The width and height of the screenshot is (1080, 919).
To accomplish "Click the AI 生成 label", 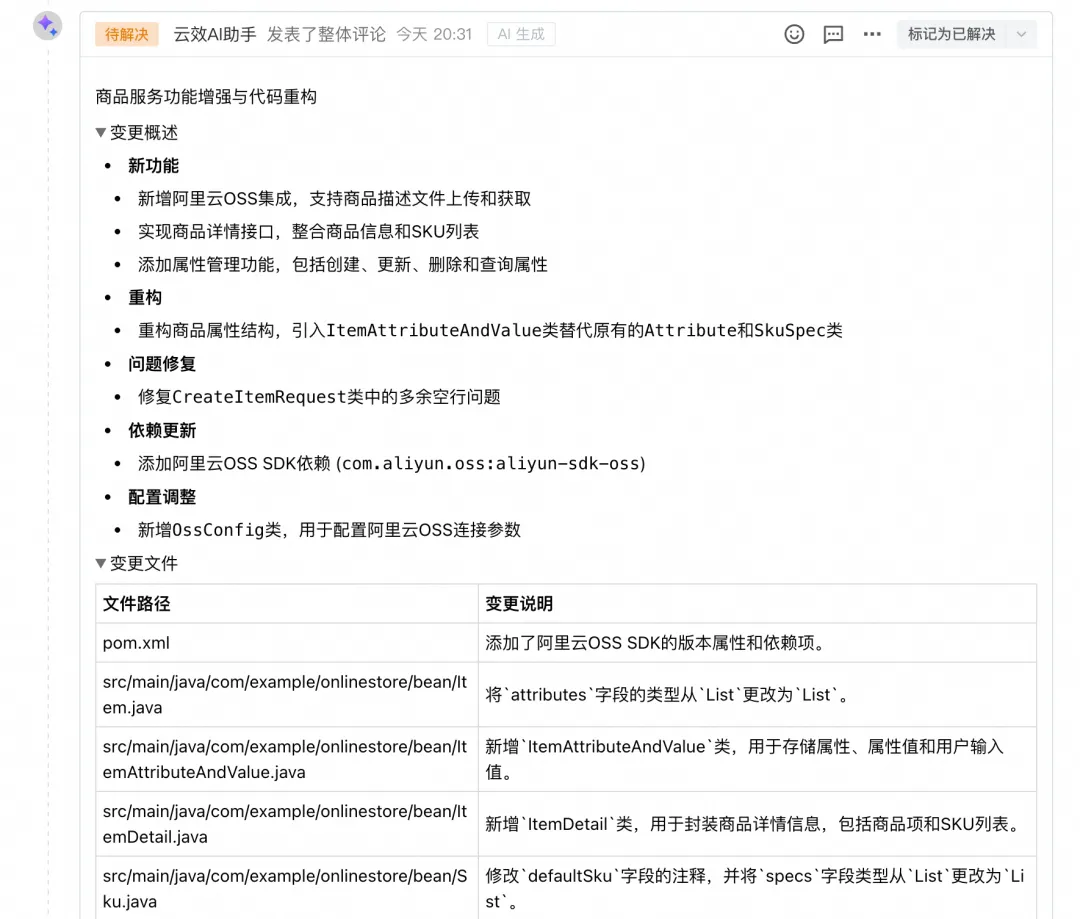I will (521, 34).
